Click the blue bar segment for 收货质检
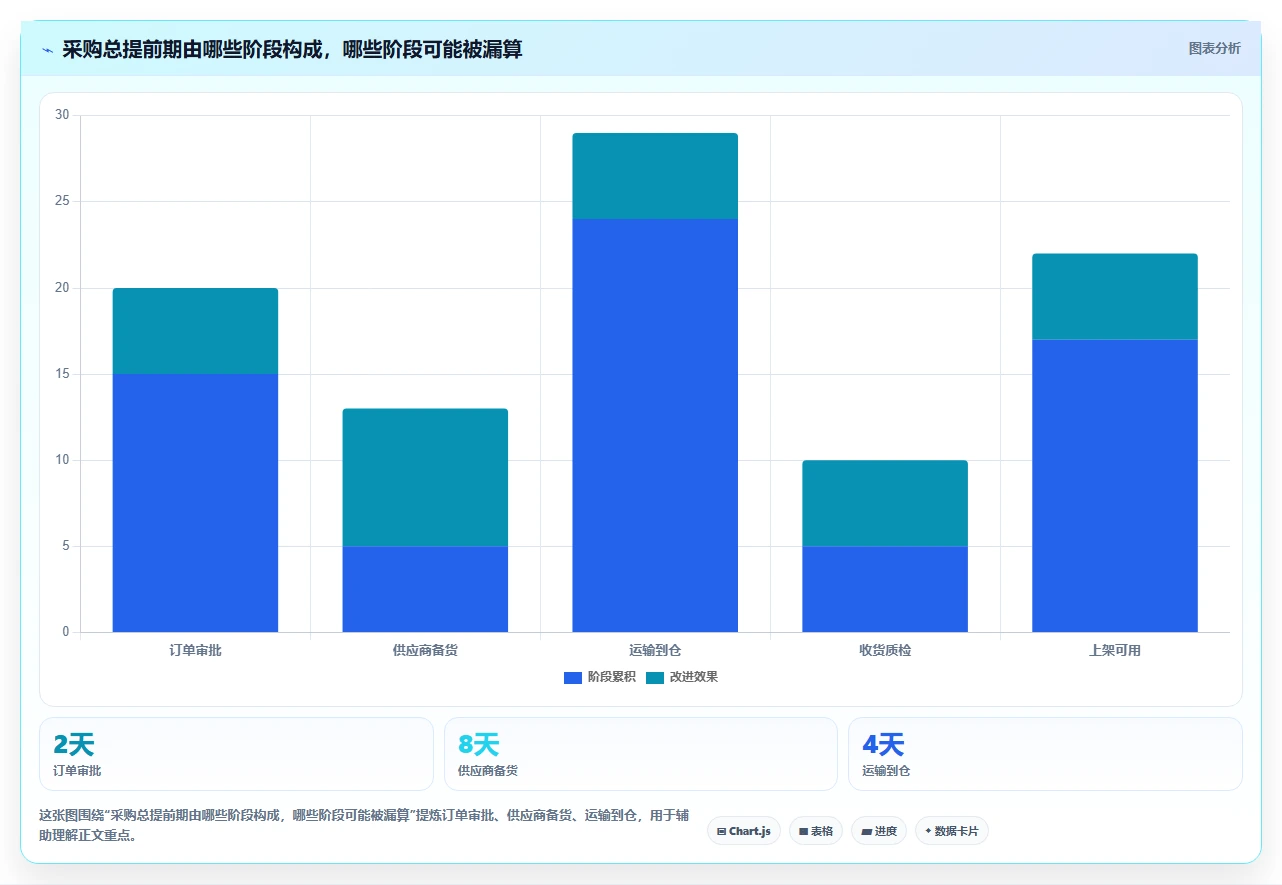Image resolution: width=1282 pixels, height=885 pixels. pyautogui.click(x=885, y=589)
